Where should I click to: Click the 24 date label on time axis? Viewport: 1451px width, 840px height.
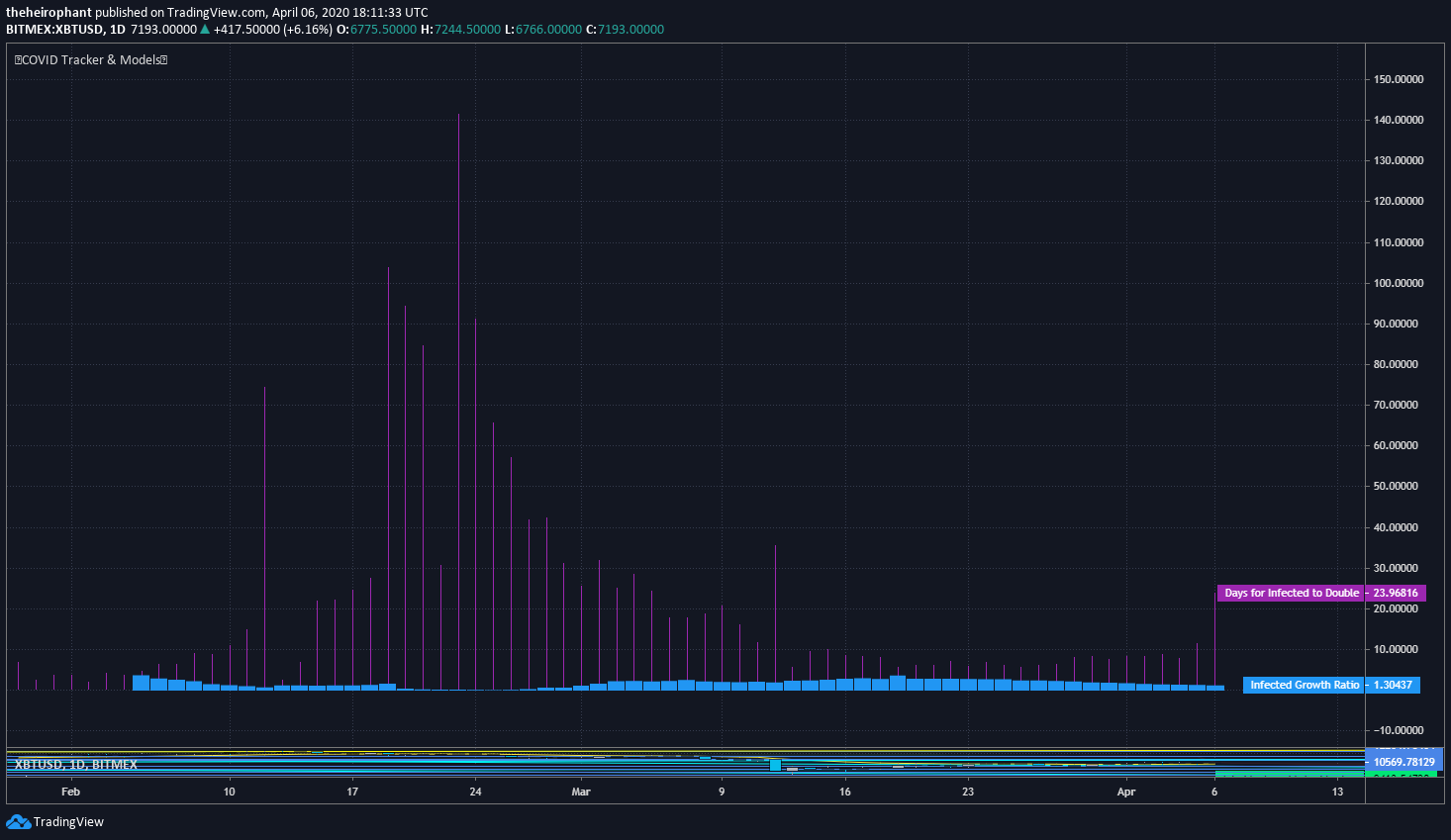tap(475, 792)
